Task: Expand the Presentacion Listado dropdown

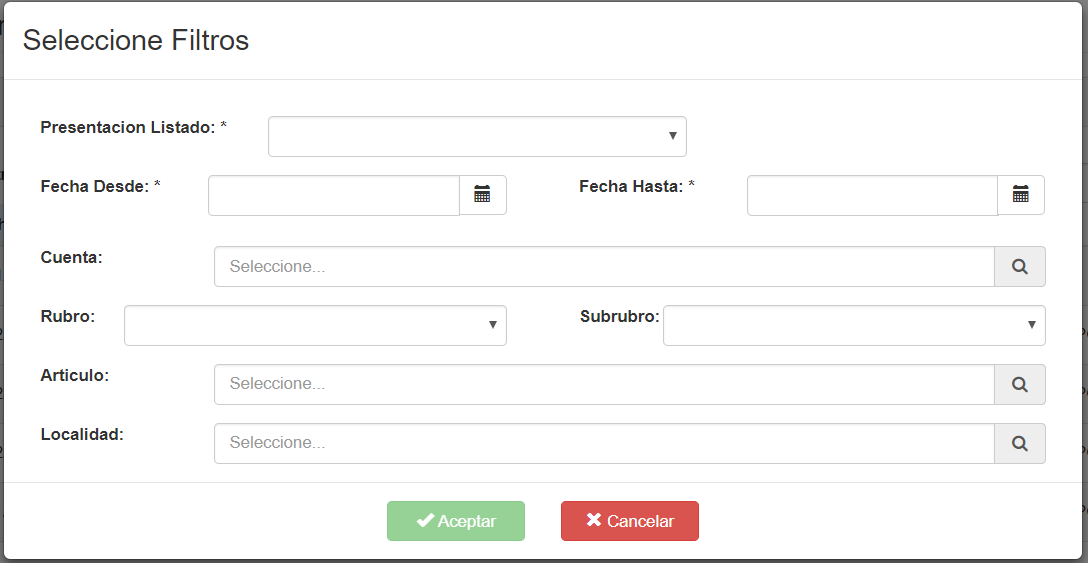Action: [477, 136]
